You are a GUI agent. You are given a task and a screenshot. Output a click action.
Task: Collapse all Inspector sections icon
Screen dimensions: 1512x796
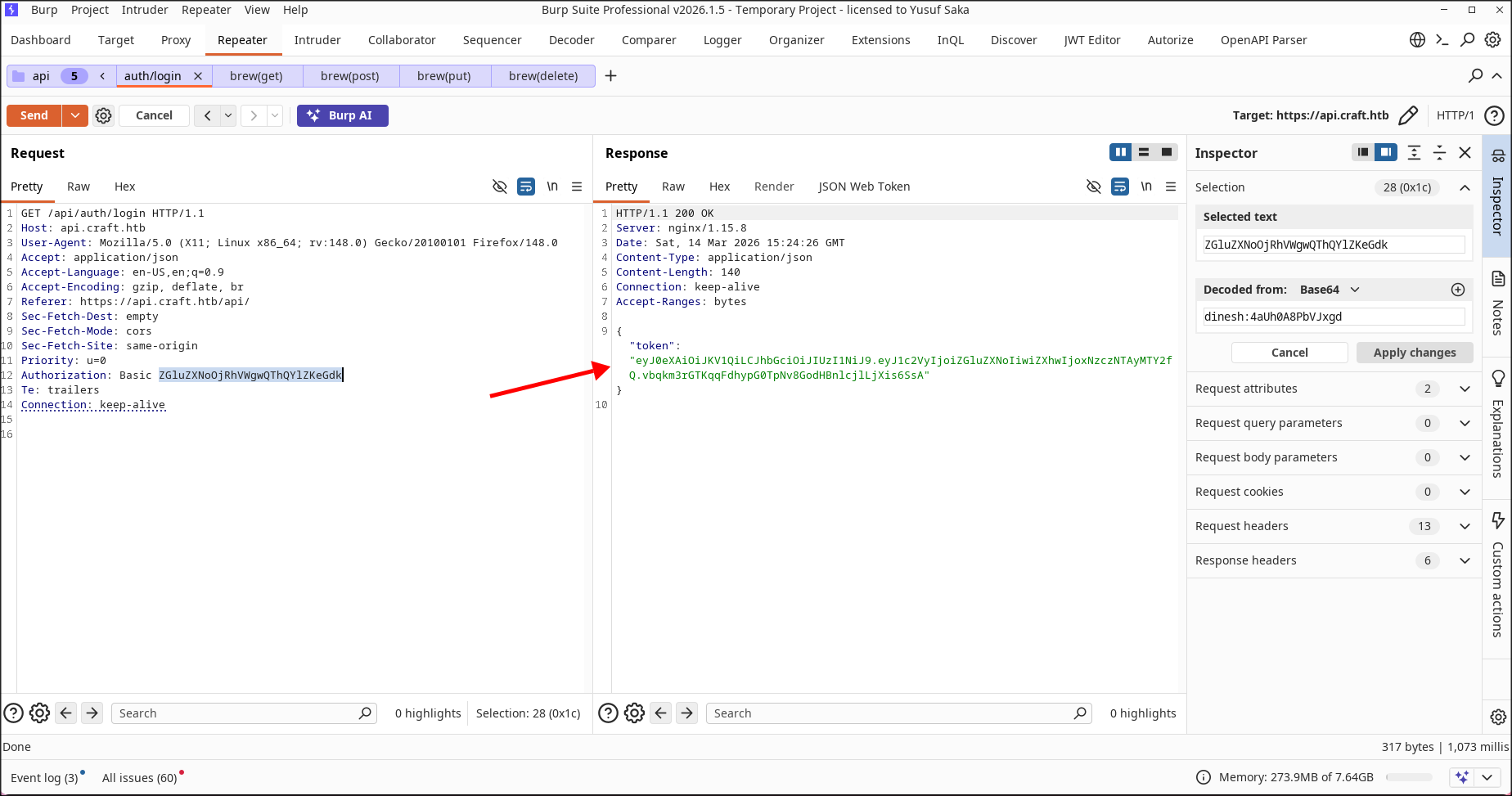[x=1440, y=153]
